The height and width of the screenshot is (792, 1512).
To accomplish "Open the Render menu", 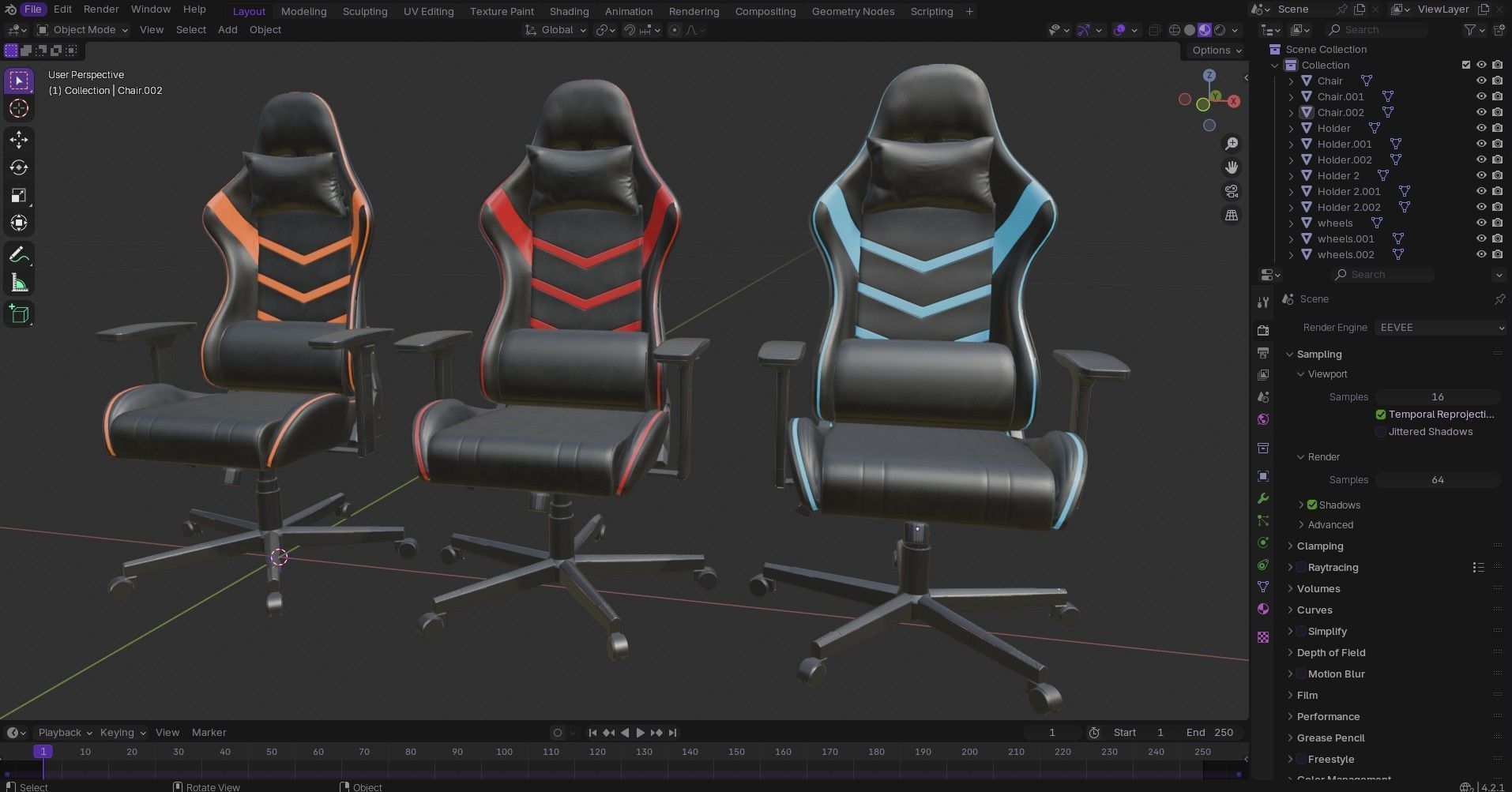I will click(x=101, y=9).
